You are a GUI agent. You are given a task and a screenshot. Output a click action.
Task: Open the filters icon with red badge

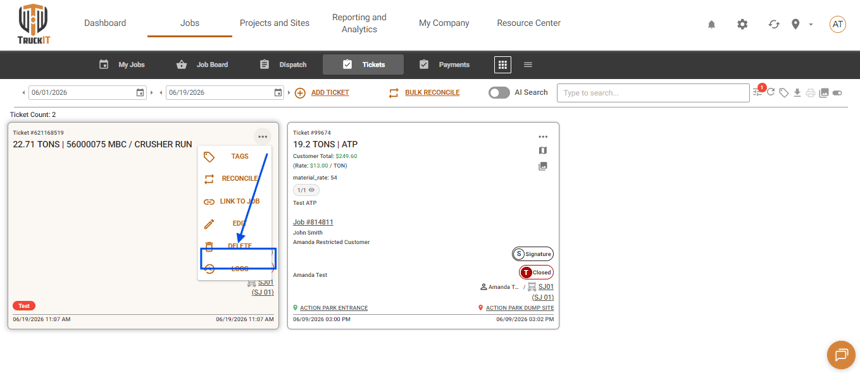tap(758, 92)
